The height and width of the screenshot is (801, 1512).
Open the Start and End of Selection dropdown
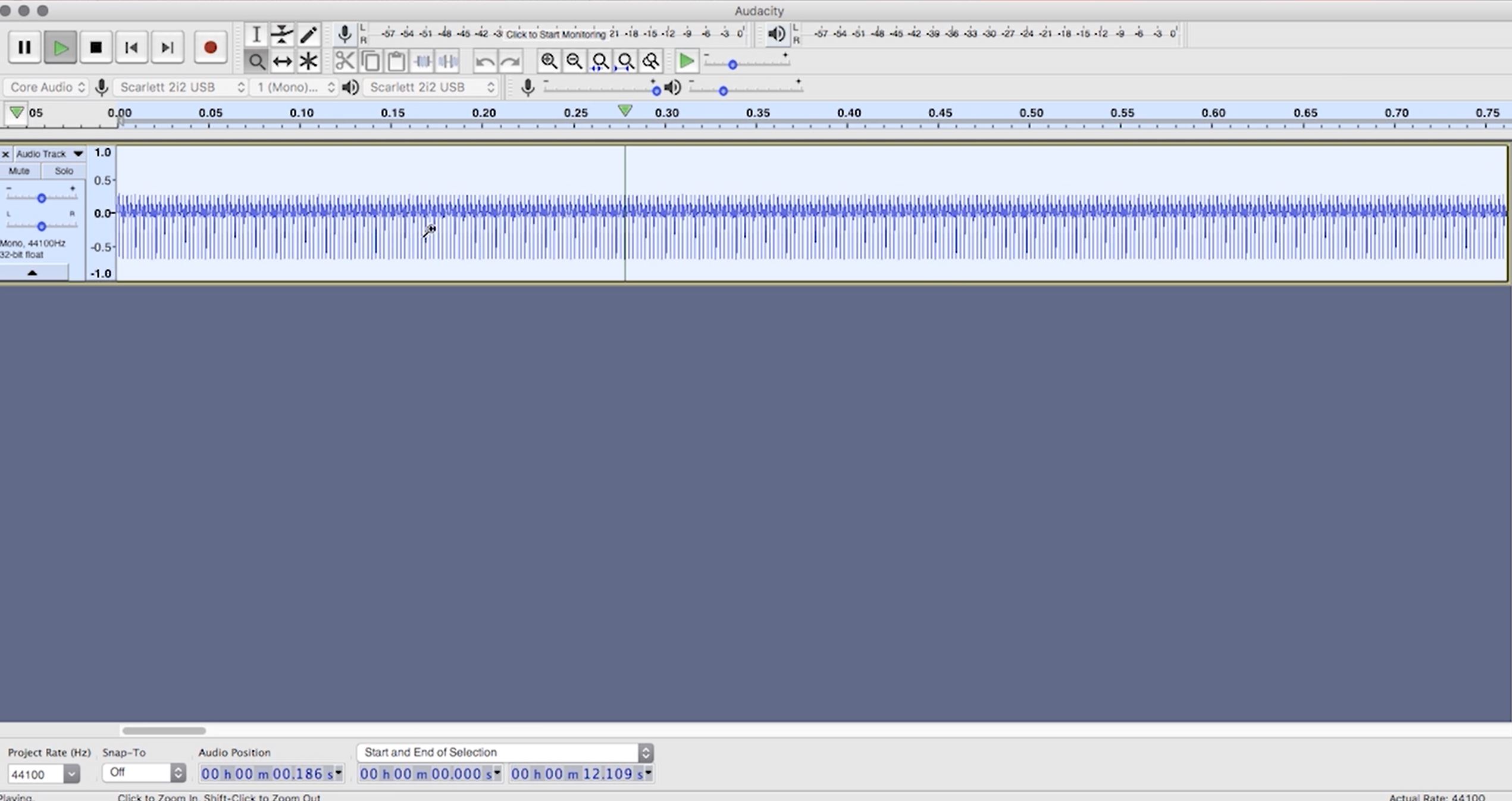[504, 752]
